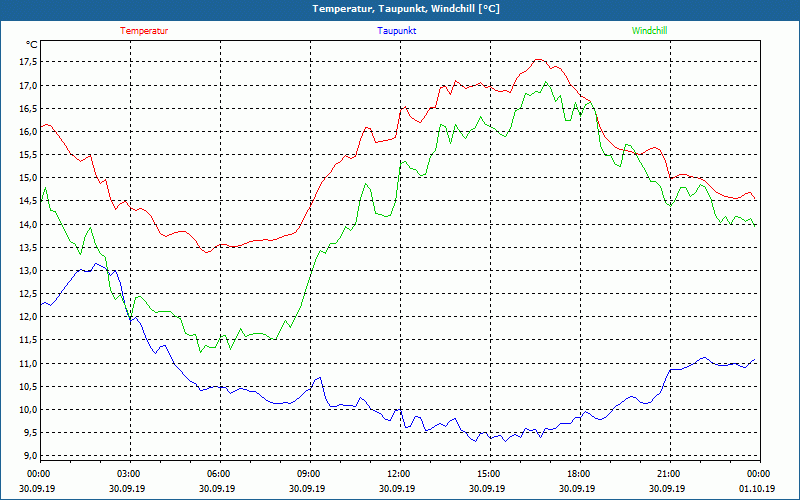This screenshot has width=800, height=500.
Task: Click the 9,5 y-axis value
Action: click(30, 433)
